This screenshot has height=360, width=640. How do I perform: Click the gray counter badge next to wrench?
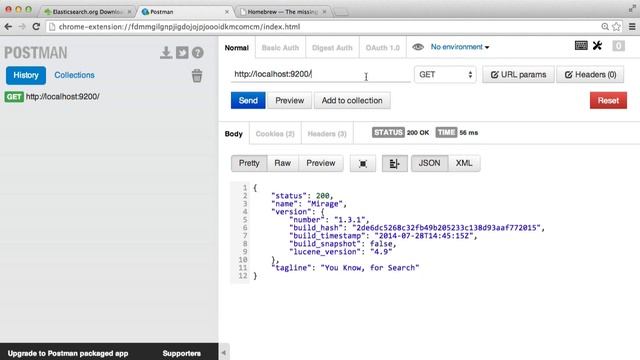(618, 46)
